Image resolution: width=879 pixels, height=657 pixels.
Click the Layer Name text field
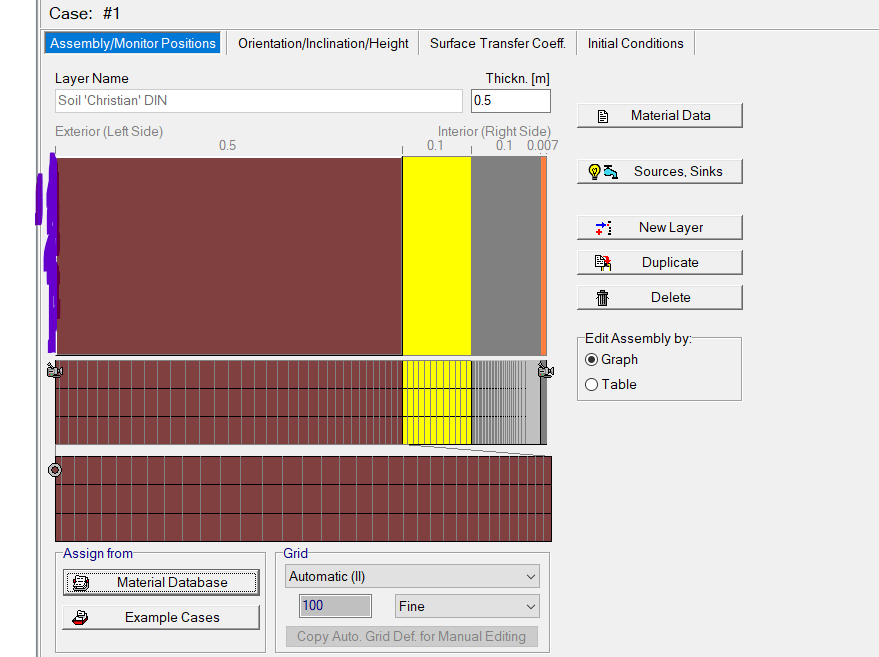click(x=259, y=101)
